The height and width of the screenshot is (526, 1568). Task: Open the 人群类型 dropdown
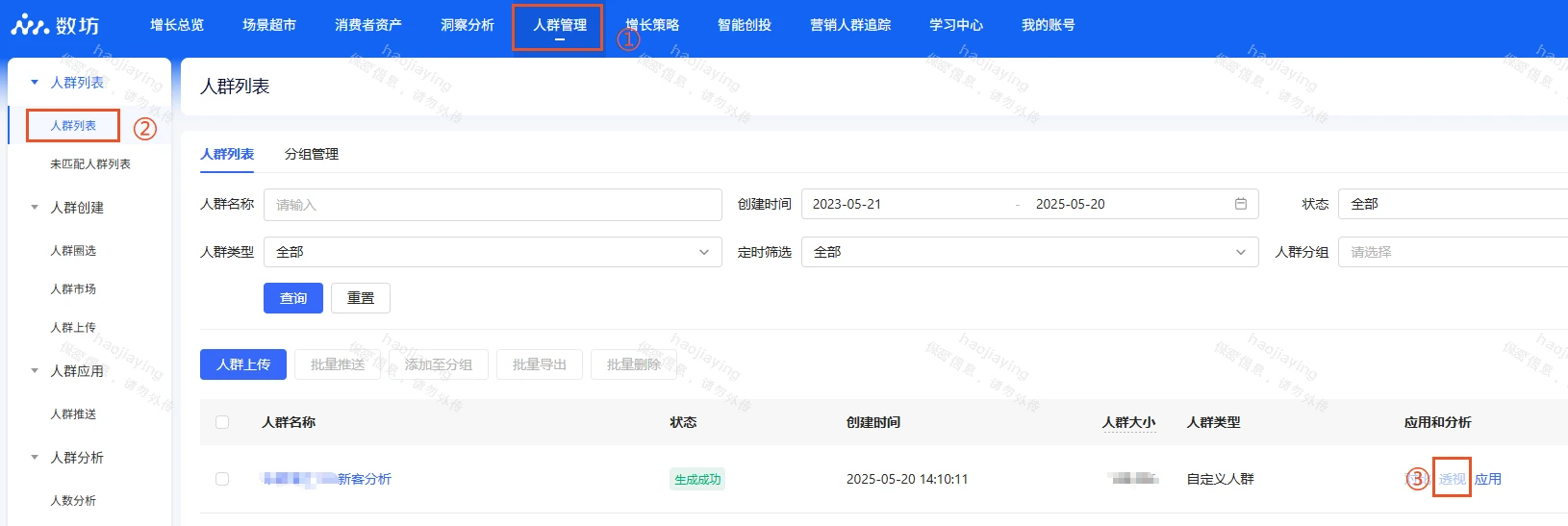(x=493, y=252)
